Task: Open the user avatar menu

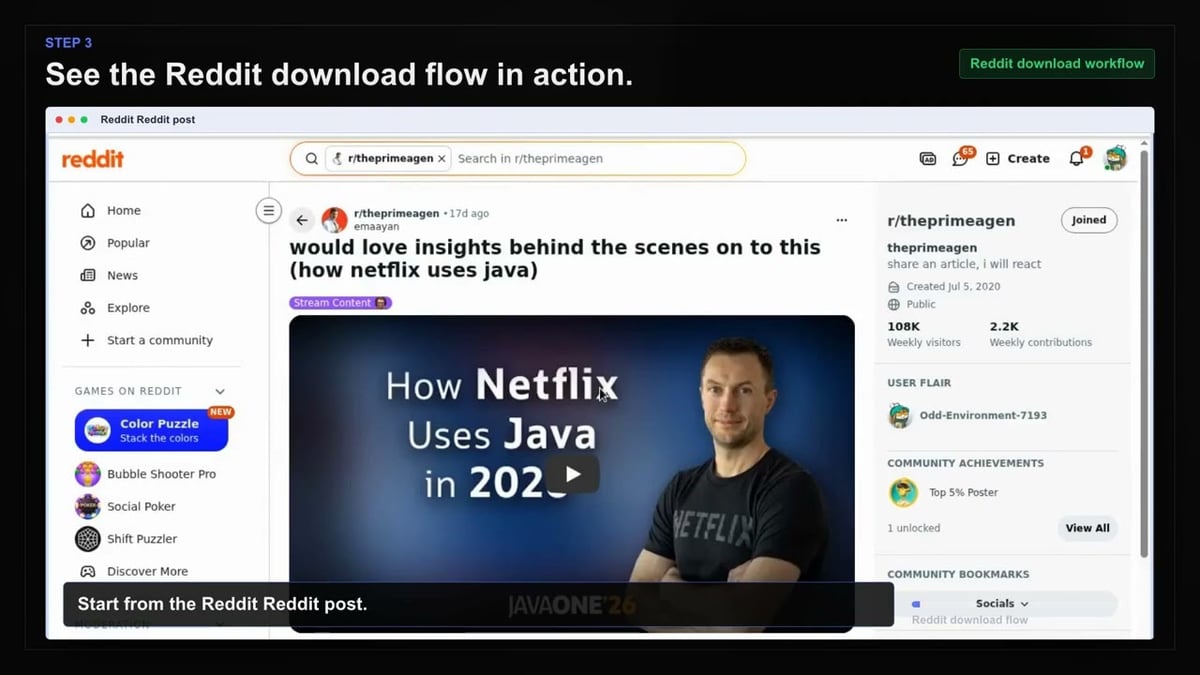Action: [x=1115, y=158]
